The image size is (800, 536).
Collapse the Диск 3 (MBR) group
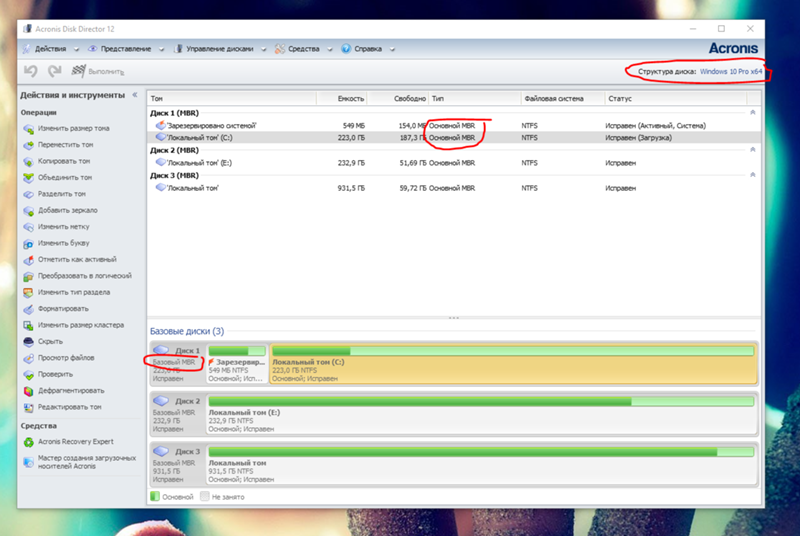[753, 175]
